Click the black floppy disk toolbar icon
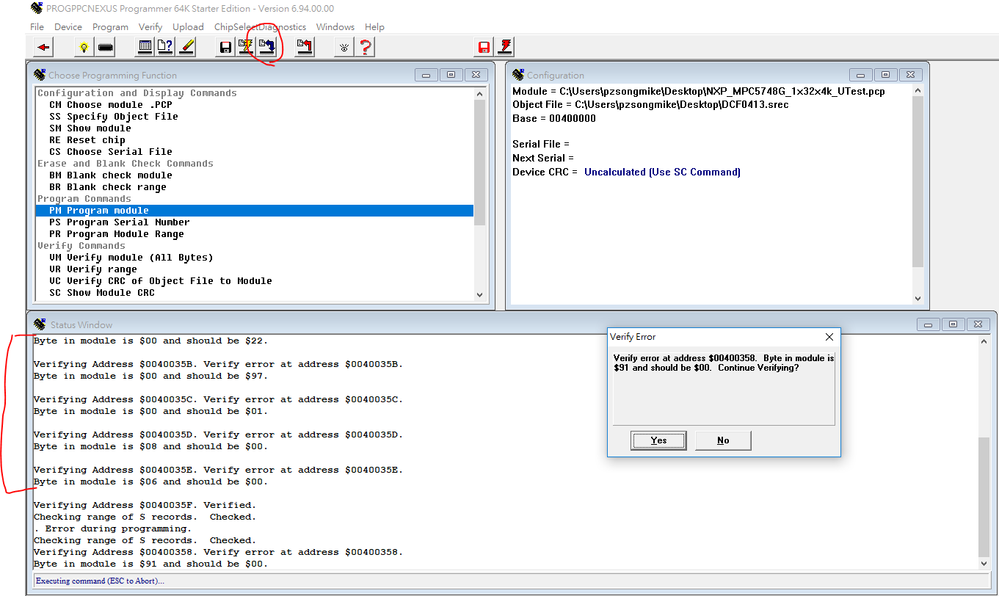 point(225,47)
